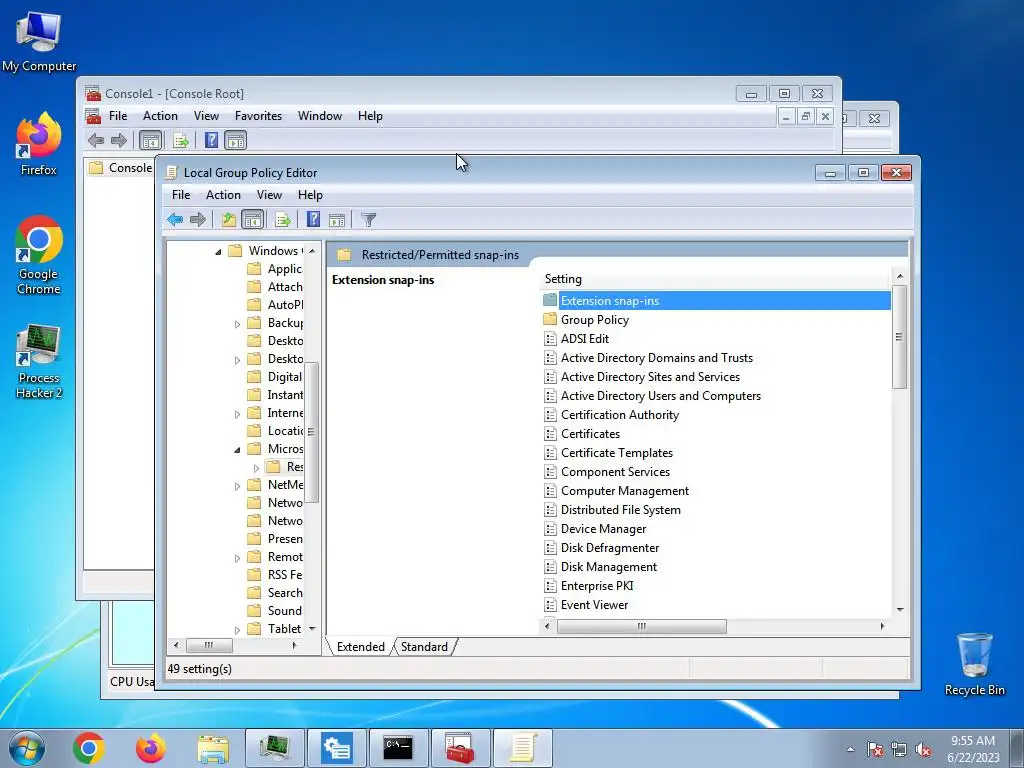
Task: Click settings list vertical scrollbar down arrow
Action: pyautogui.click(x=900, y=610)
